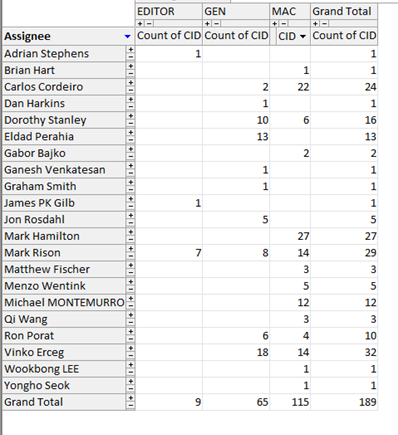Select Mark Hamilton MAC count cell 27

tap(290, 236)
